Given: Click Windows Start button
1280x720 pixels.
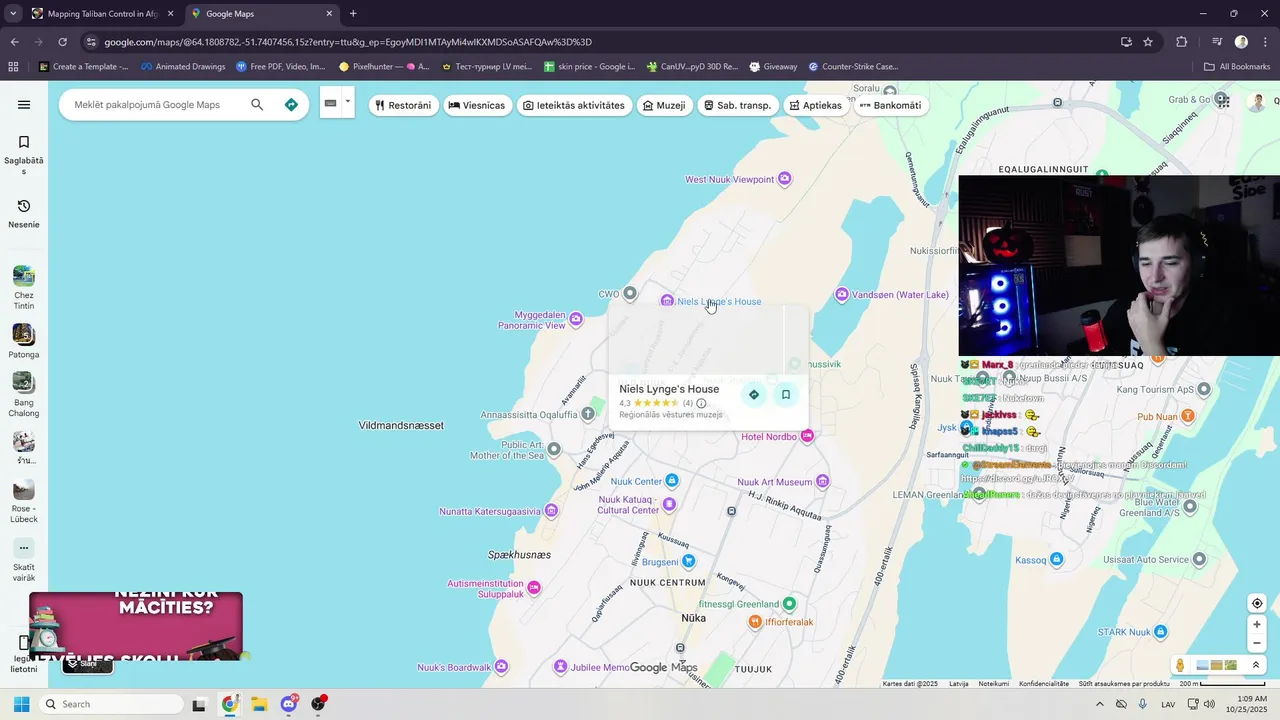Looking at the screenshot, I should (x=21, y=704).
